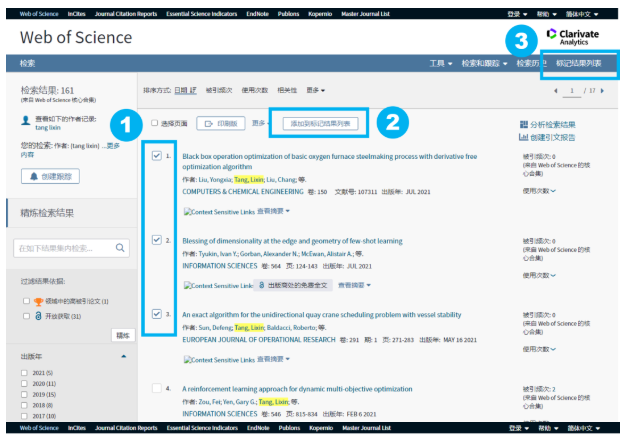Open the more sort options dropdown
The height and width of the screenshot is (439, 629).
tap(316, 90)
